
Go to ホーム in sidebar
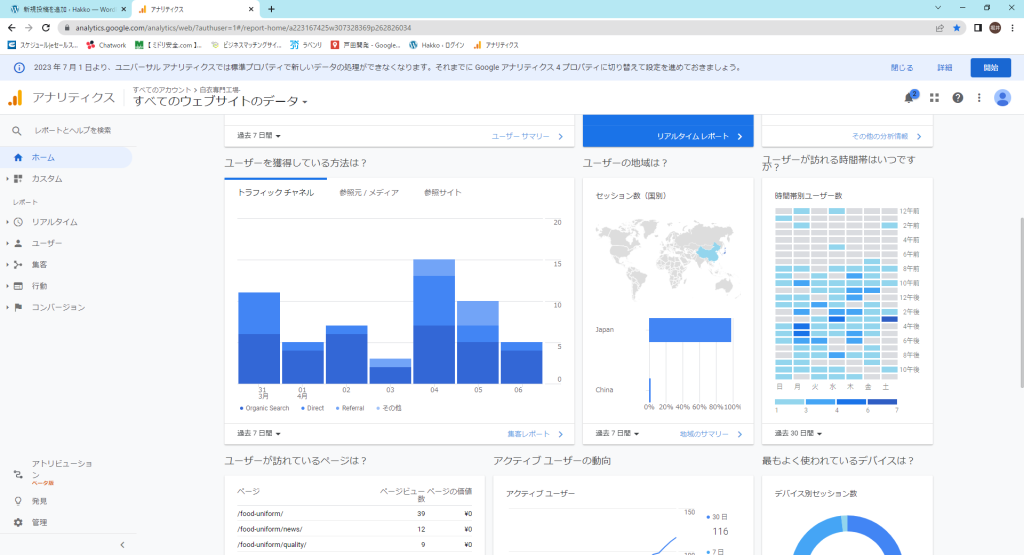(x=65, y=157)
